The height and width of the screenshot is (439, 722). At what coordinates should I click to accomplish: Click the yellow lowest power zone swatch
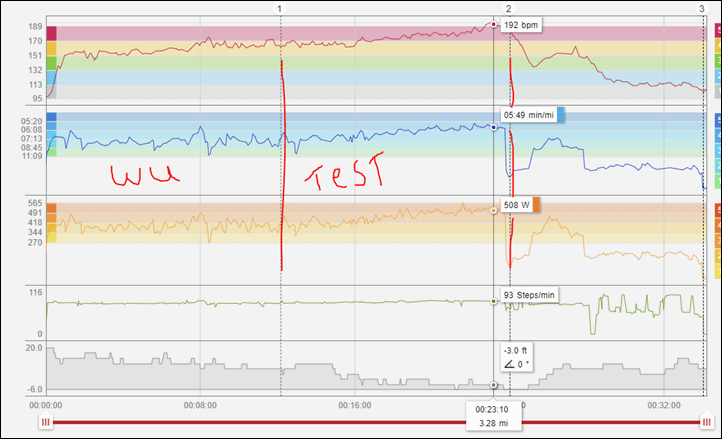coord(52,238)
